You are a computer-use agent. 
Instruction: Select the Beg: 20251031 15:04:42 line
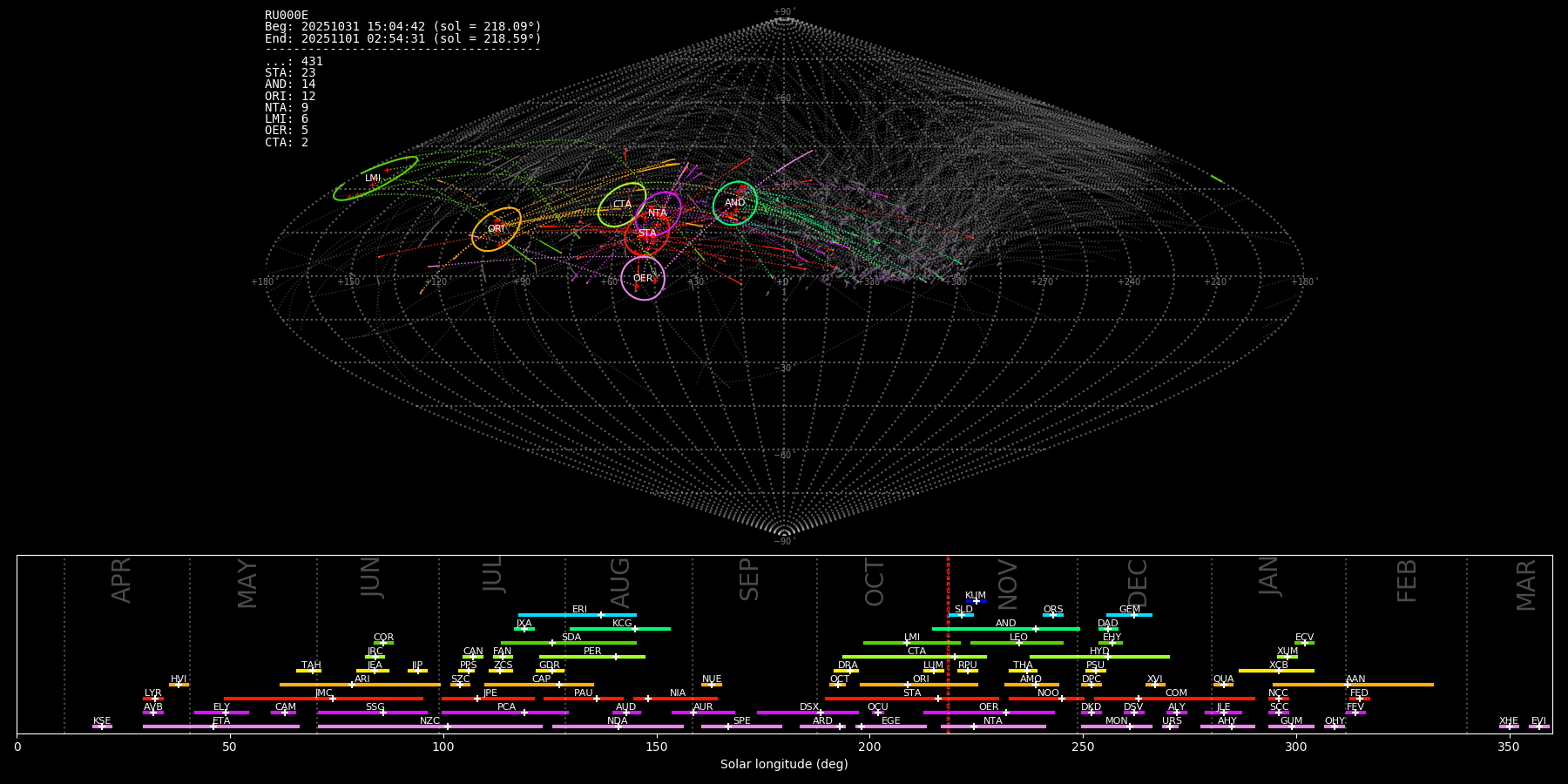coord(403,27)
